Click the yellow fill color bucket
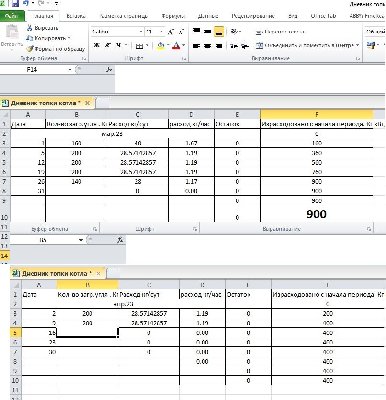Viewport: 386px width, 400px height. point(161,46)
